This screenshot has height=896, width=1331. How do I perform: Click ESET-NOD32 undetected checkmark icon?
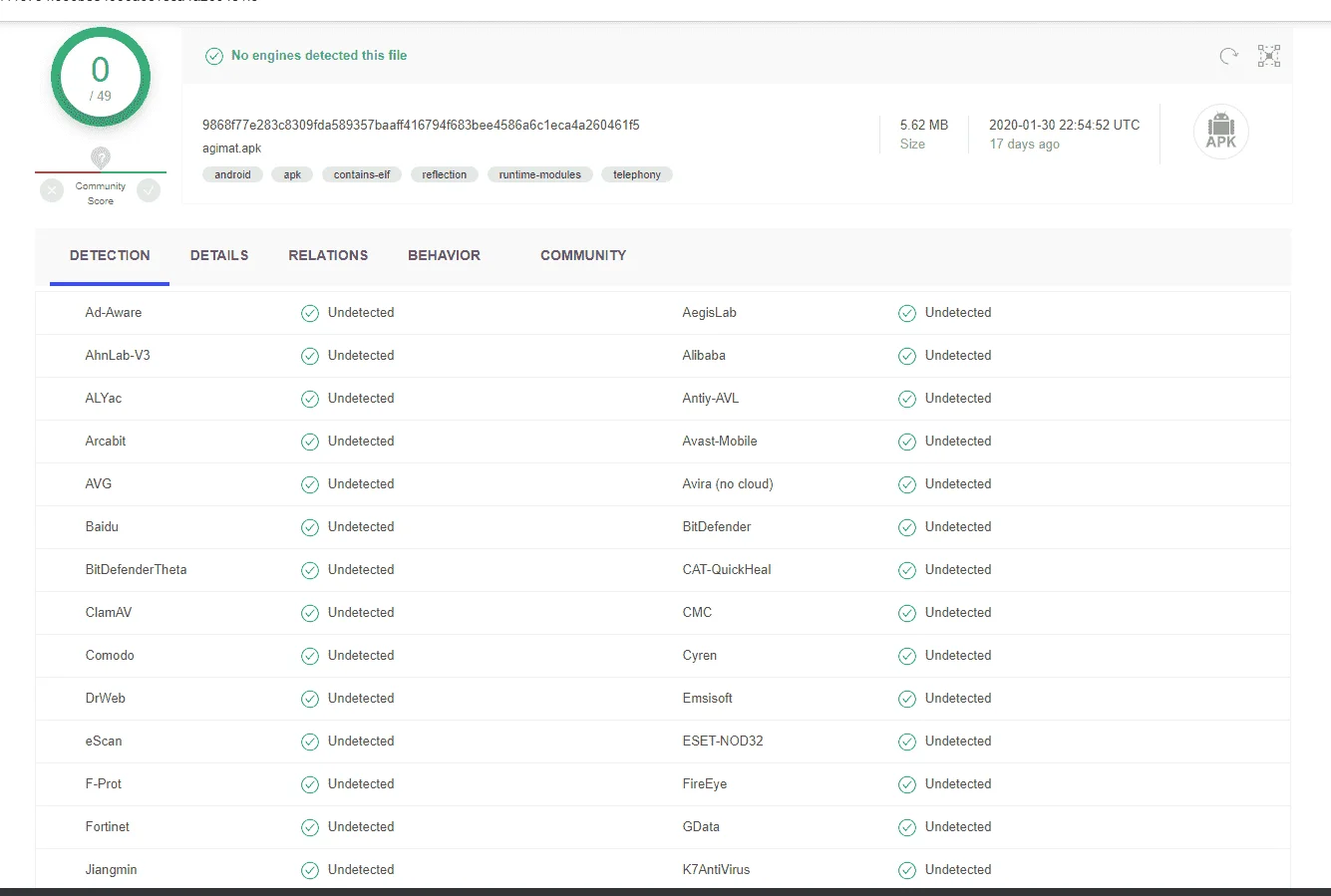pyautogui.click(x=907, y=742)
